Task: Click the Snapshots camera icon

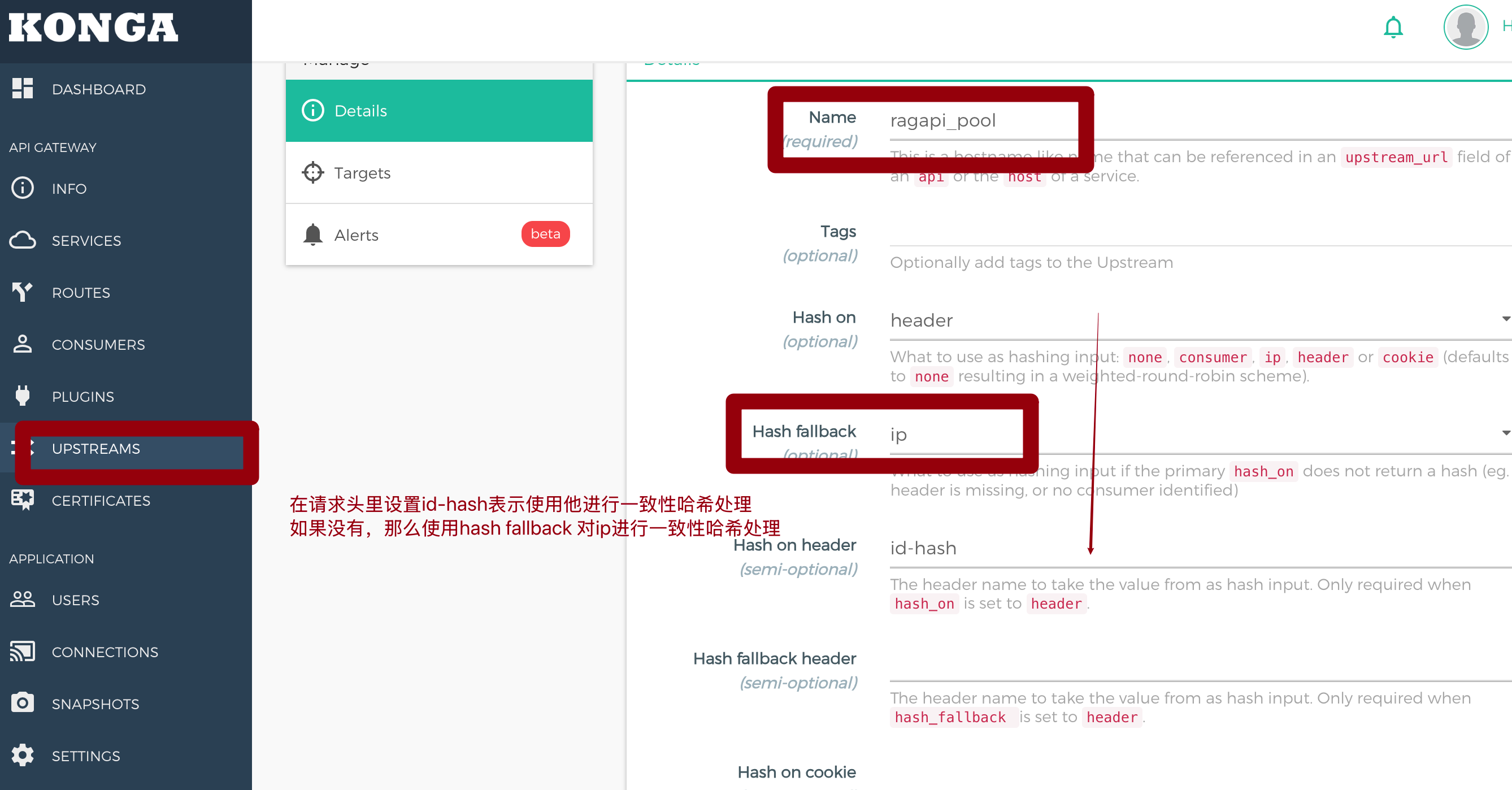Action: click(x=22, y=703)
